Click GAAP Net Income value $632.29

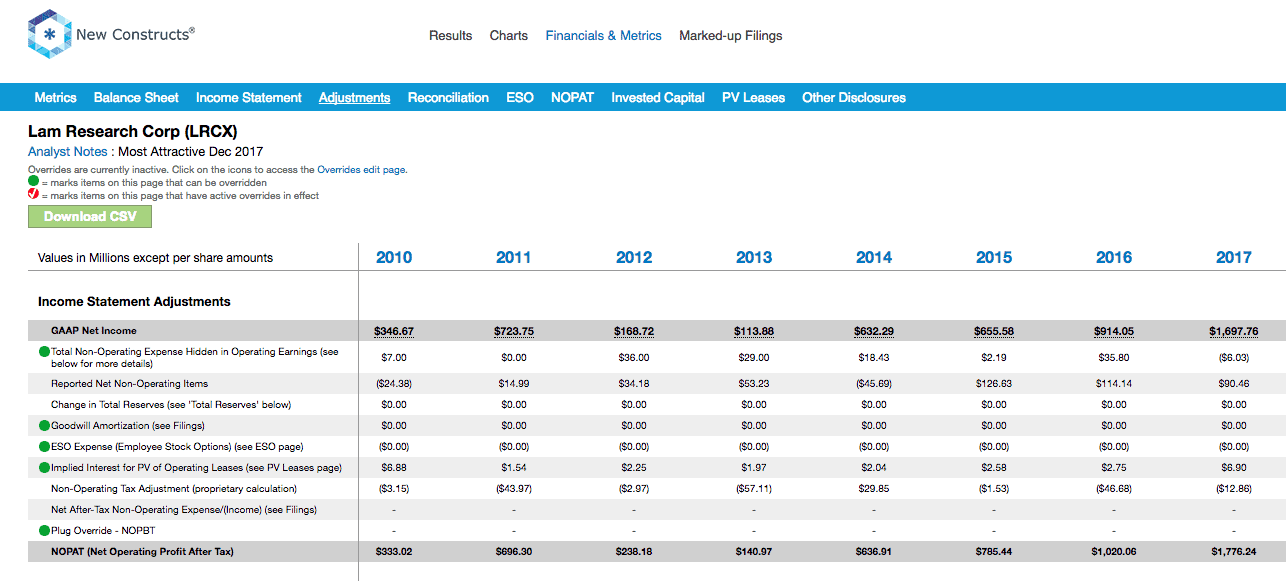[x=874, y=331]
